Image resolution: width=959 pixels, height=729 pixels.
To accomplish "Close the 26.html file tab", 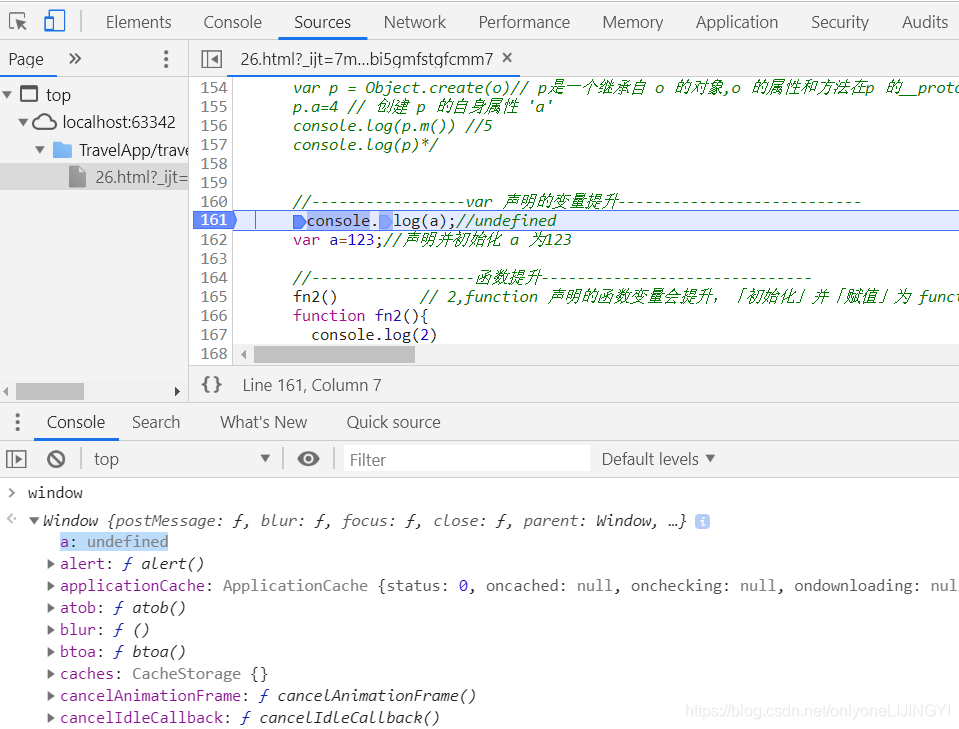I will click(x=507, y=57).
